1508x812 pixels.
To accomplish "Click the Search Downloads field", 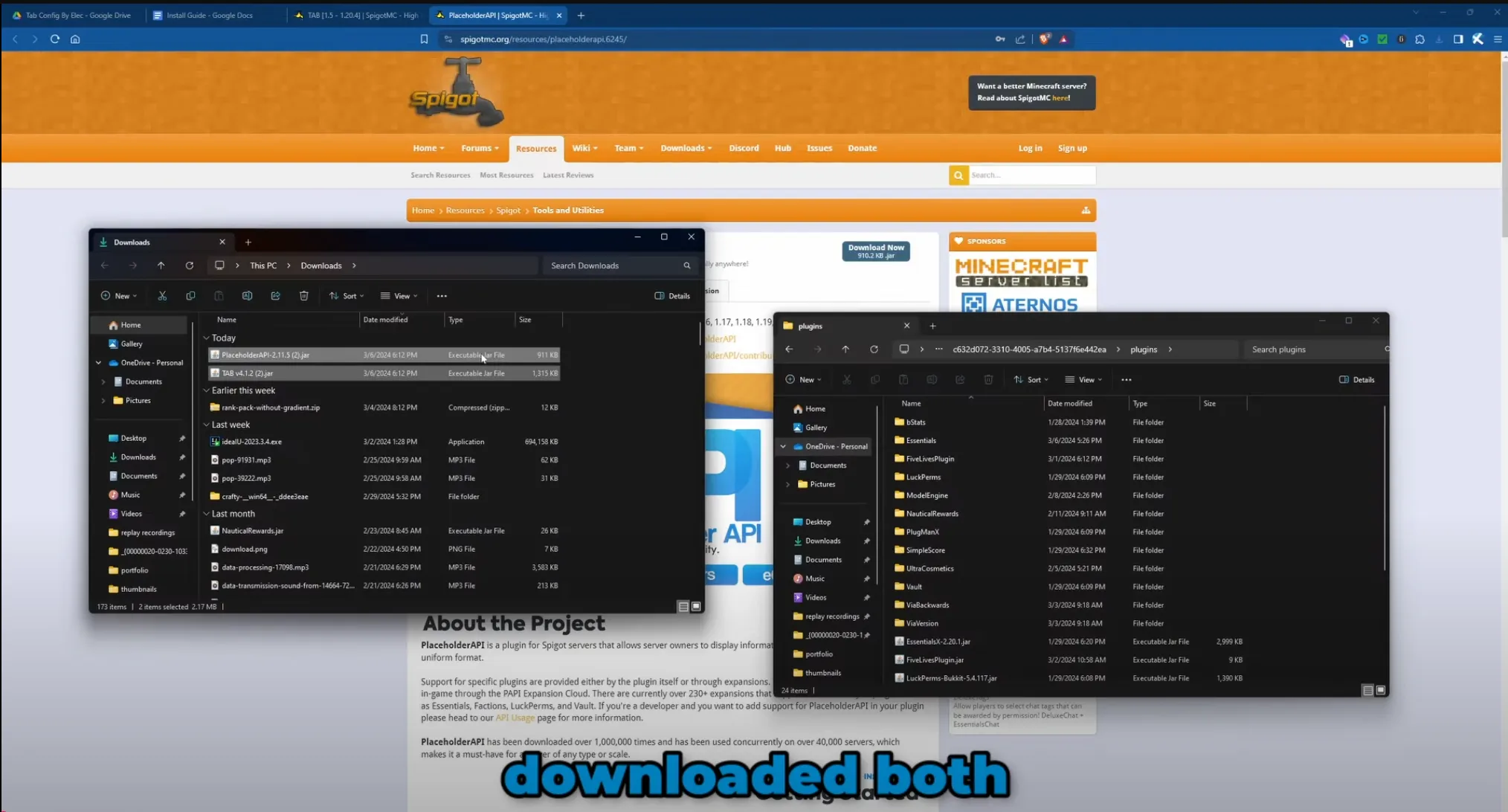I will click(620, 265).
